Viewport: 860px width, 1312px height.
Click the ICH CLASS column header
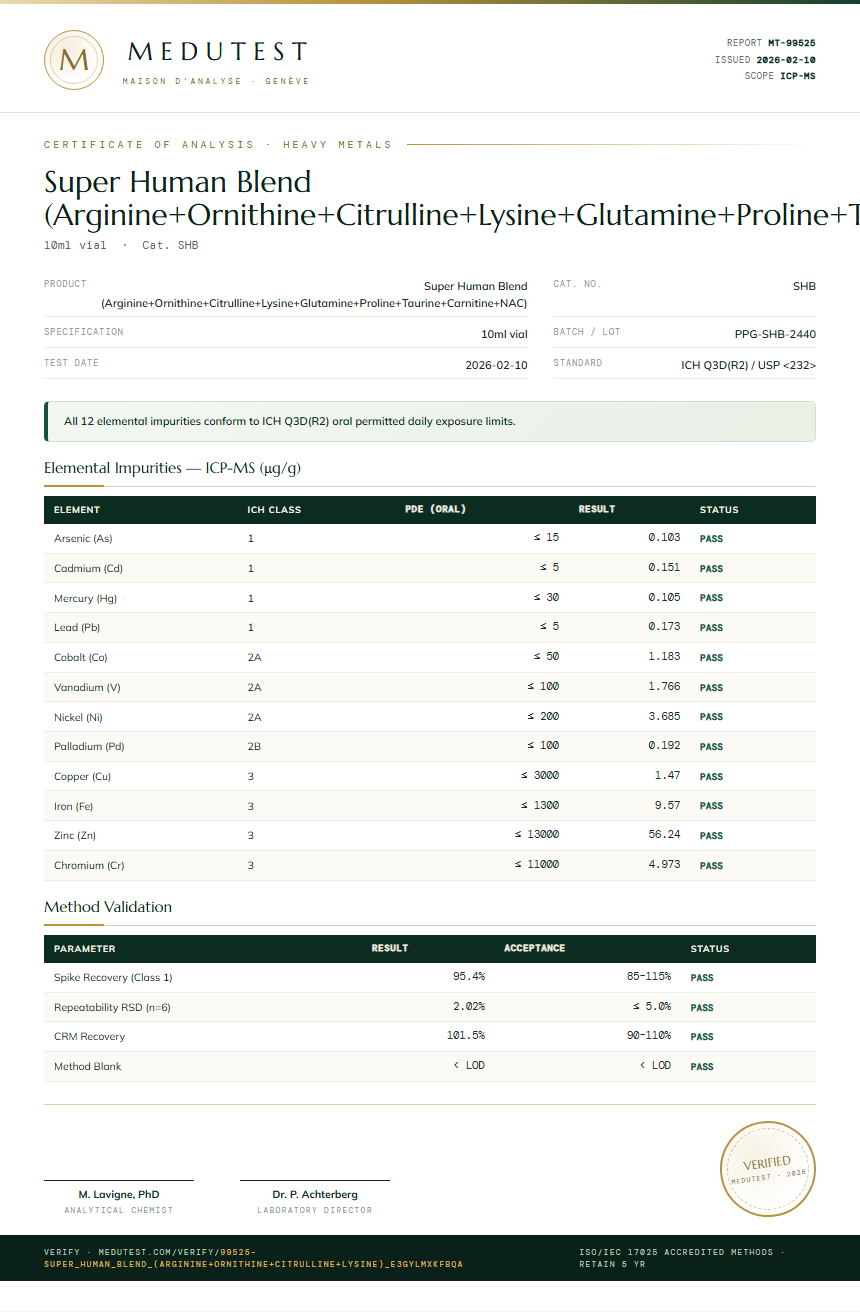274,510
